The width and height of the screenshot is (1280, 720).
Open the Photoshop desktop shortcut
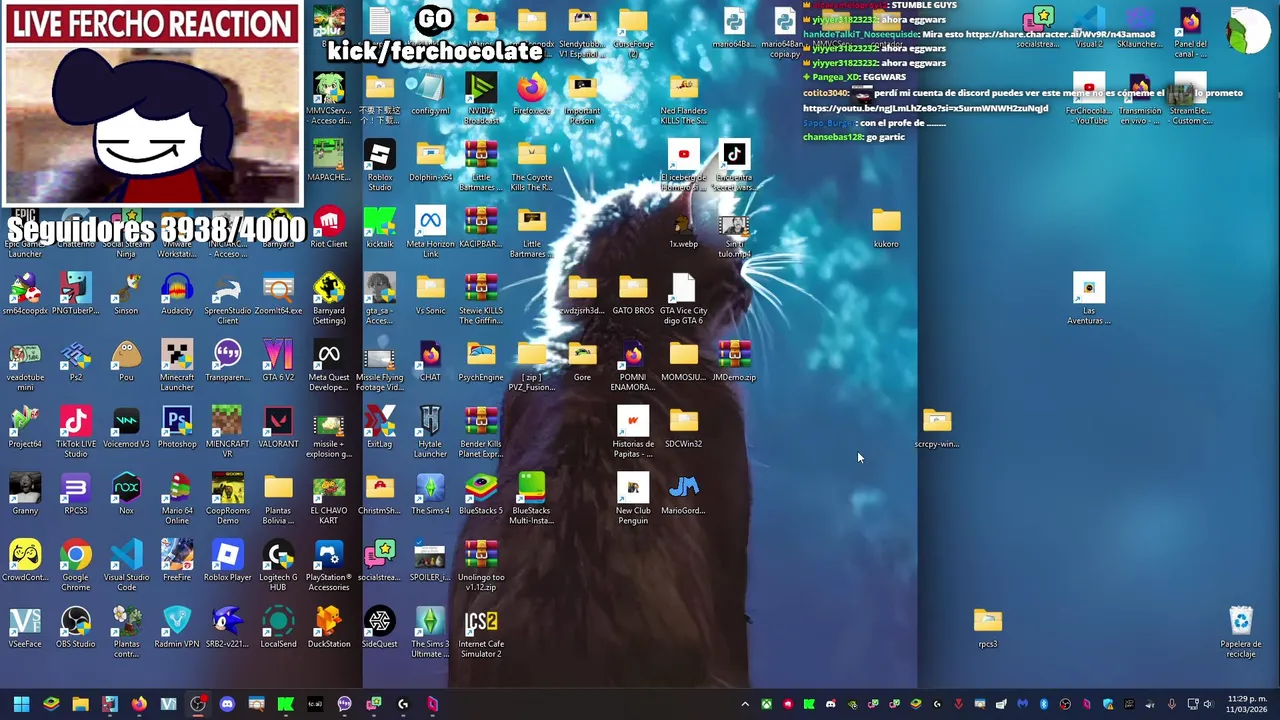[x=177, y=428]
